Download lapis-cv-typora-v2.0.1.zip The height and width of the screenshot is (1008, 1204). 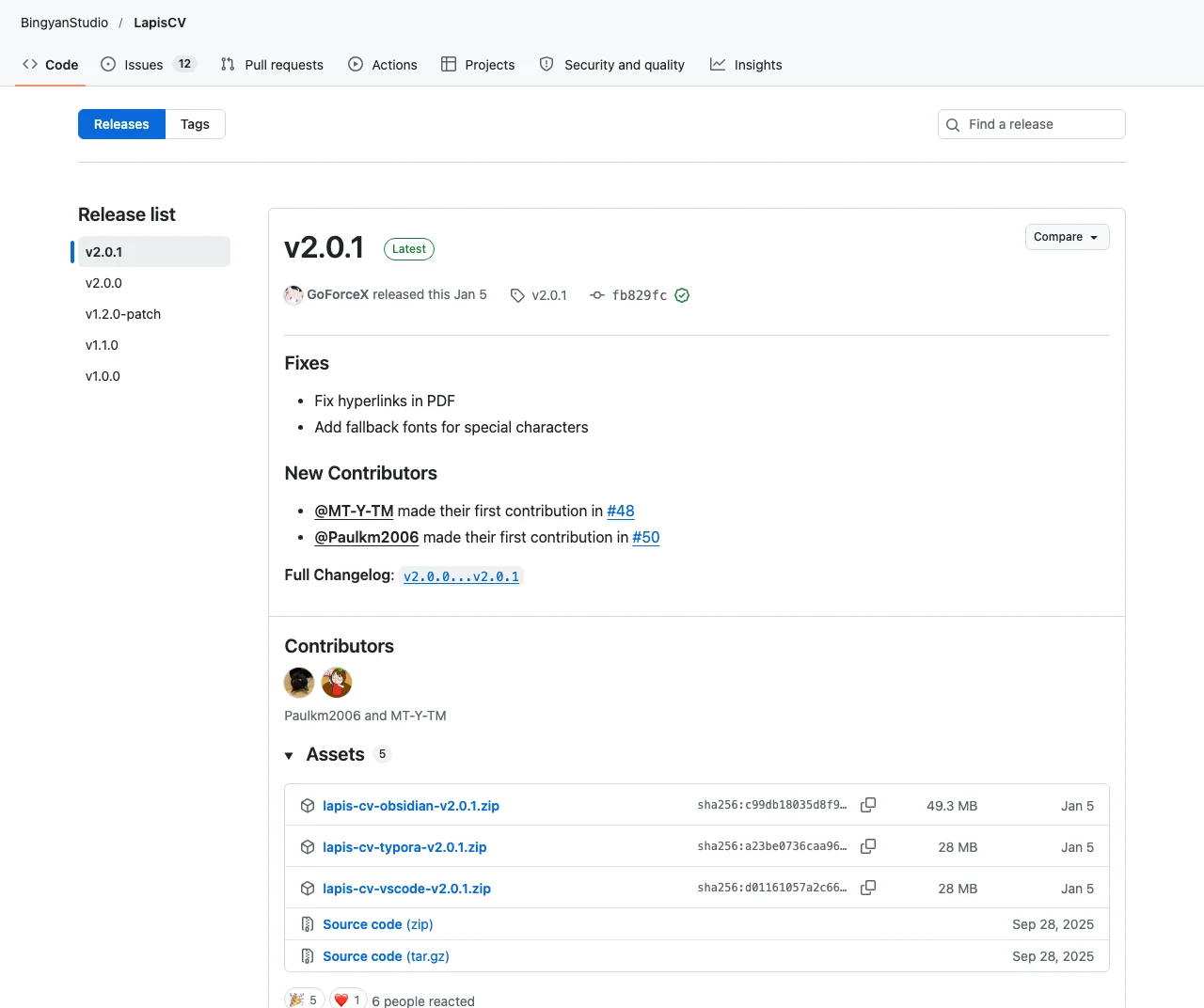(x=404, y=847)
